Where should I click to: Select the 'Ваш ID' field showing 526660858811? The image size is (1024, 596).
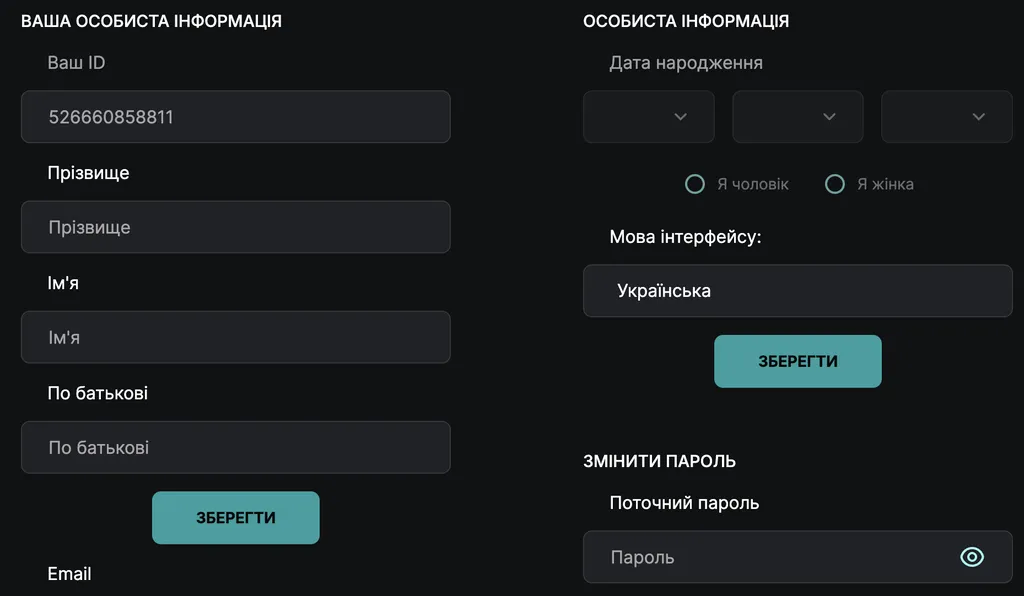[235, 116]
